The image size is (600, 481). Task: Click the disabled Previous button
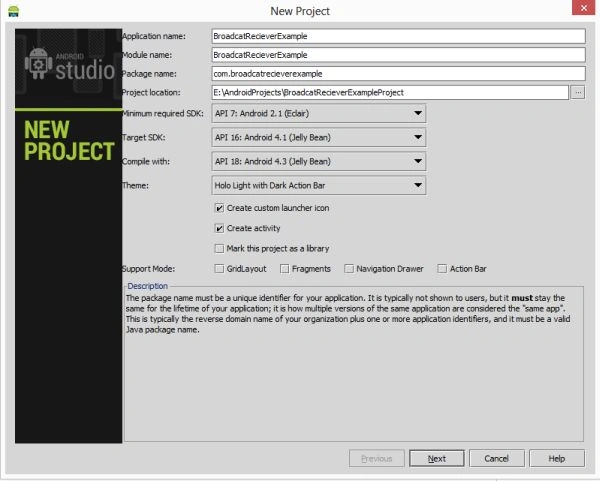[377, 458]
